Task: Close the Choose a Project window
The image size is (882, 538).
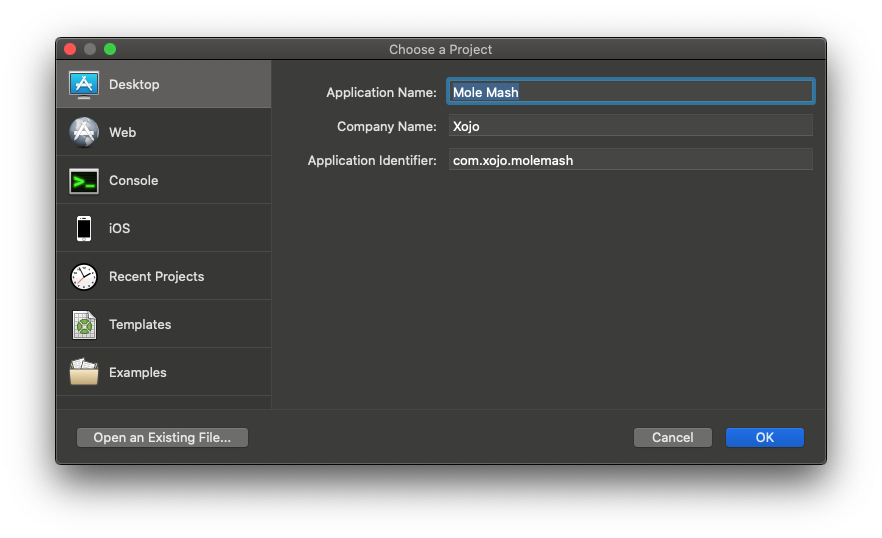Action: [x=70, y=50]
